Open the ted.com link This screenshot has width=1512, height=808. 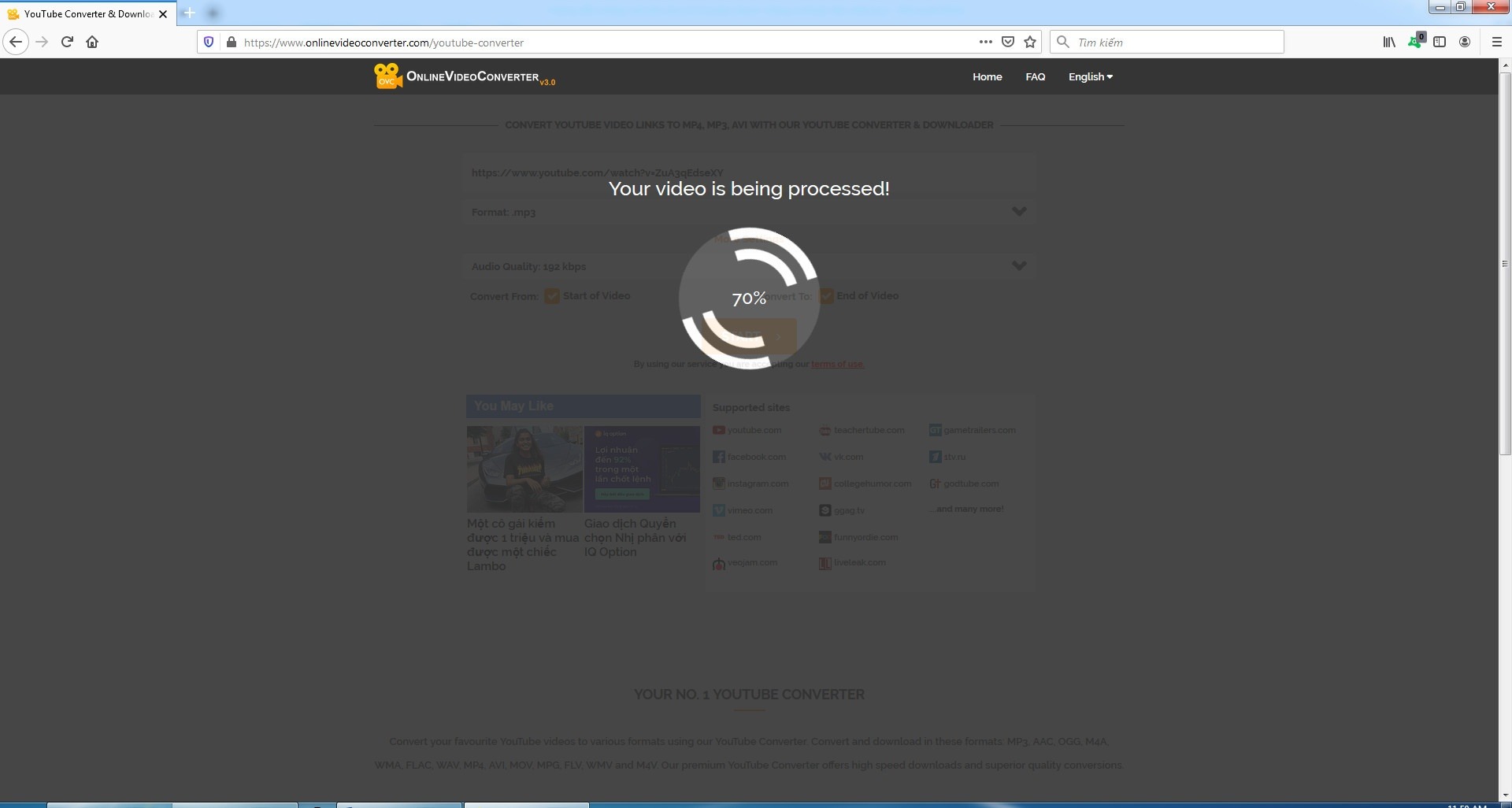point(744,537)
